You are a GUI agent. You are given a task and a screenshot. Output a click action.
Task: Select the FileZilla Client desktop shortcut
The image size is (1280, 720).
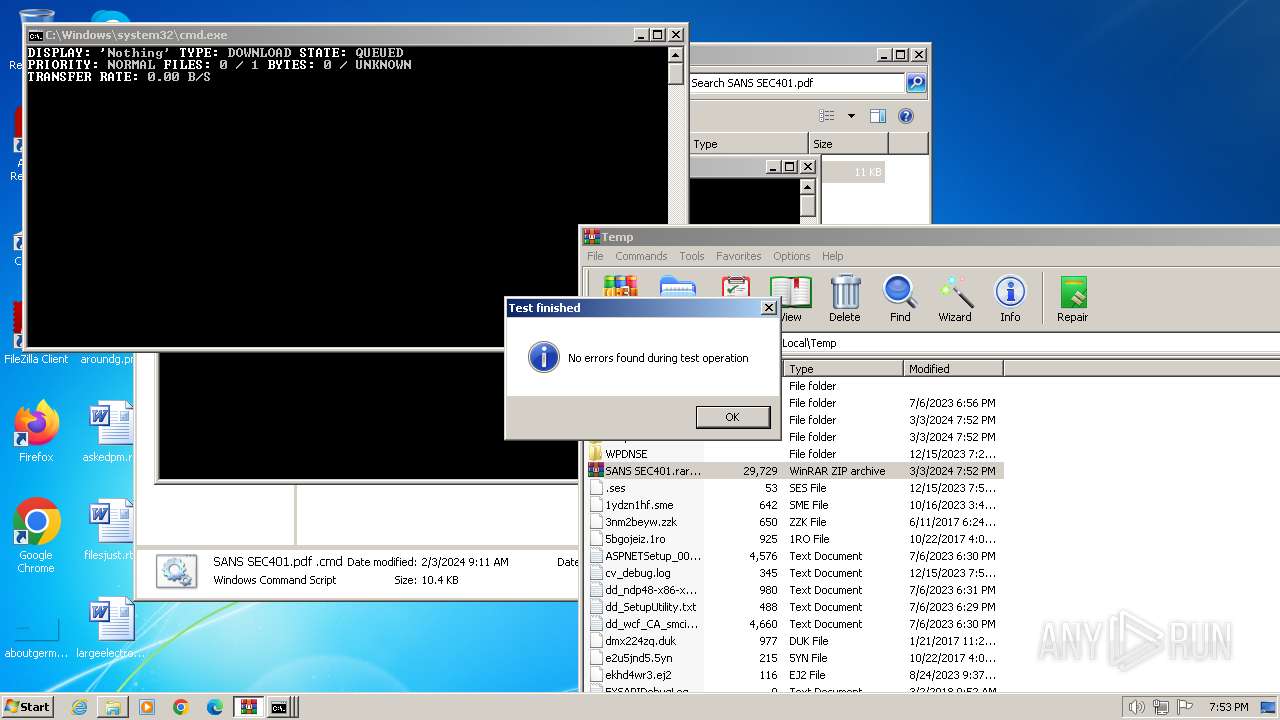pos(36,335)
